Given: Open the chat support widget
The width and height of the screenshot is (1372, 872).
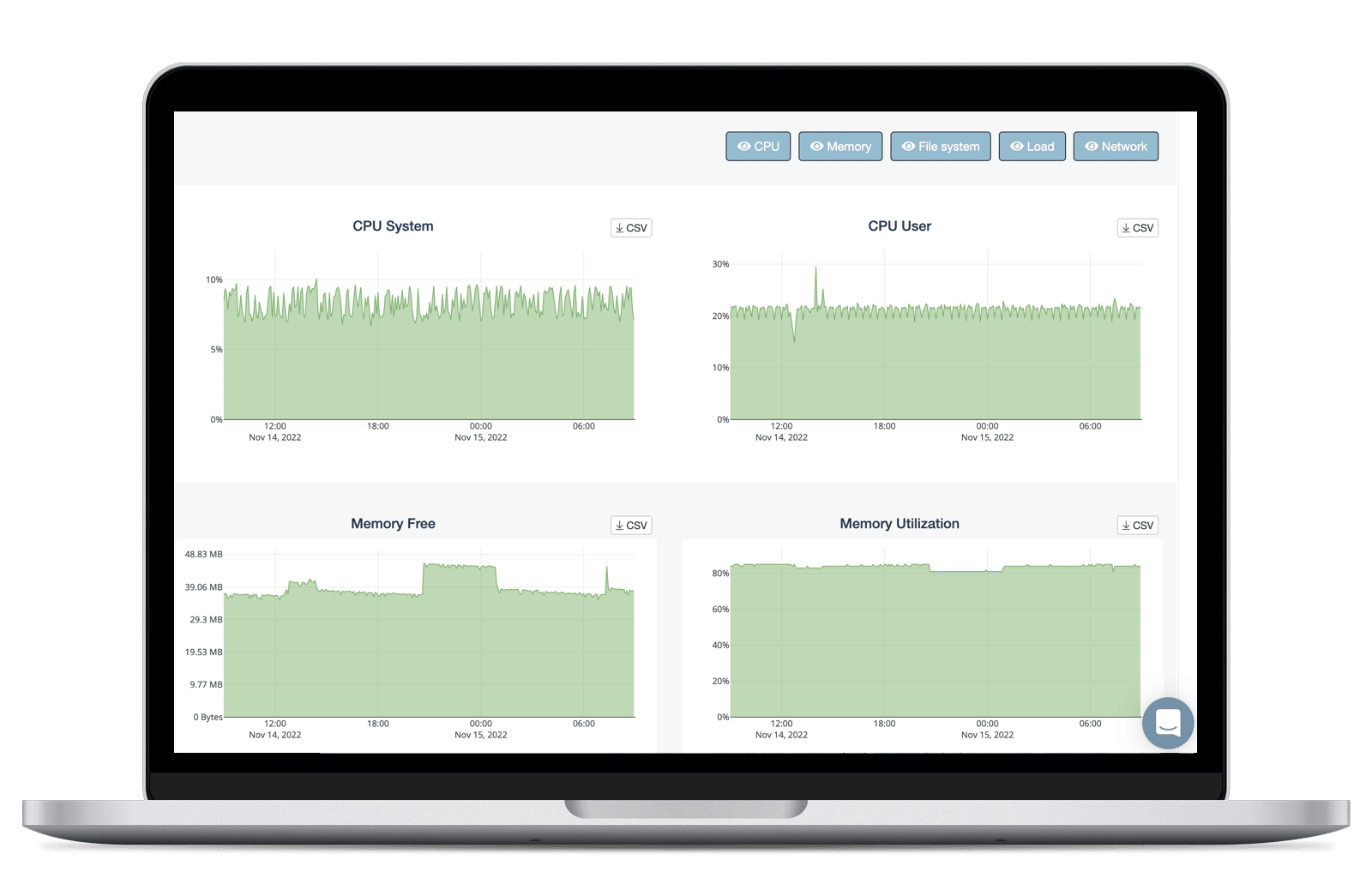Looking at the screenshot, I should 1168,723.
